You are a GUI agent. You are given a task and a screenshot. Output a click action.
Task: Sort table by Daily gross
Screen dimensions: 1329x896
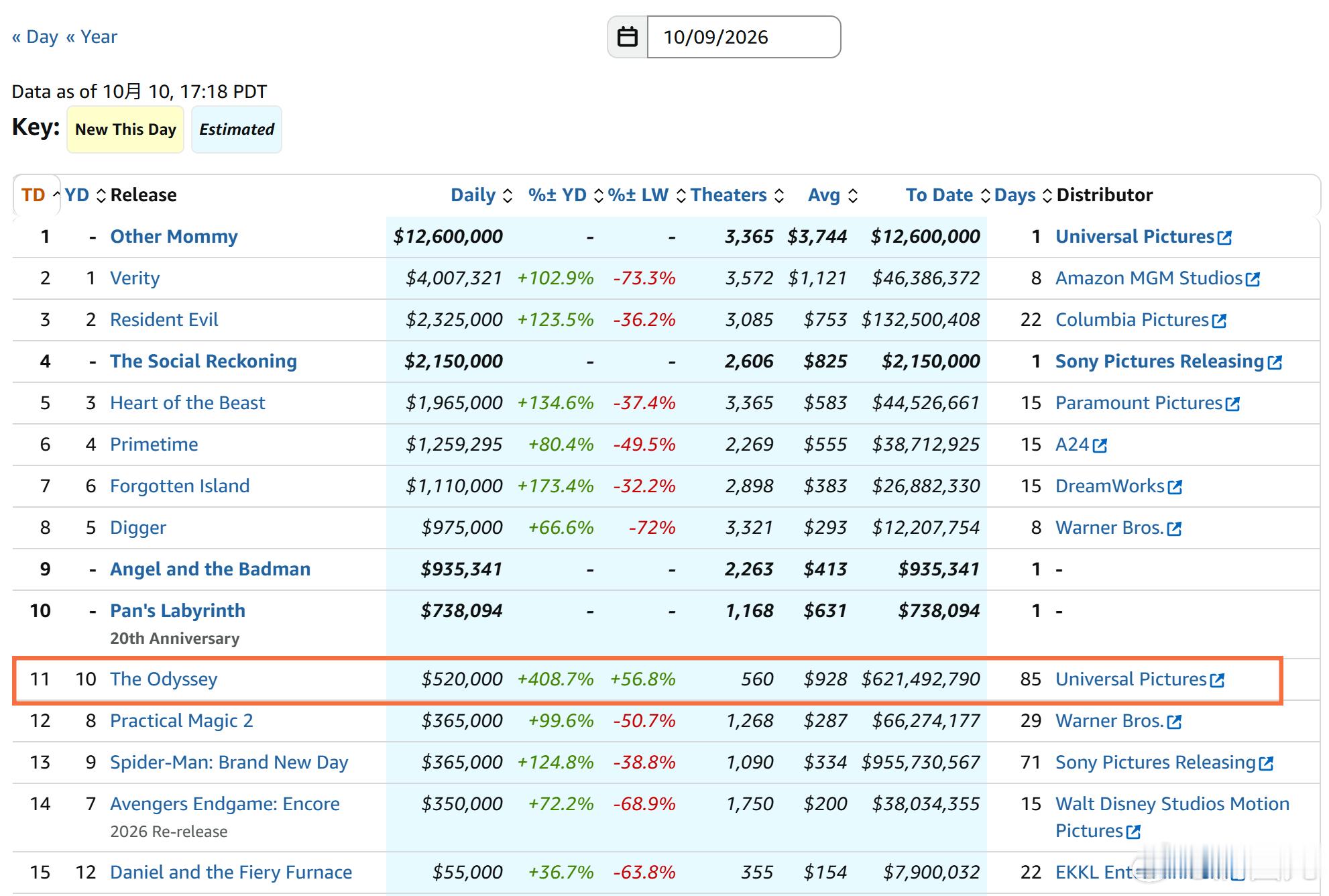[481, 195]
